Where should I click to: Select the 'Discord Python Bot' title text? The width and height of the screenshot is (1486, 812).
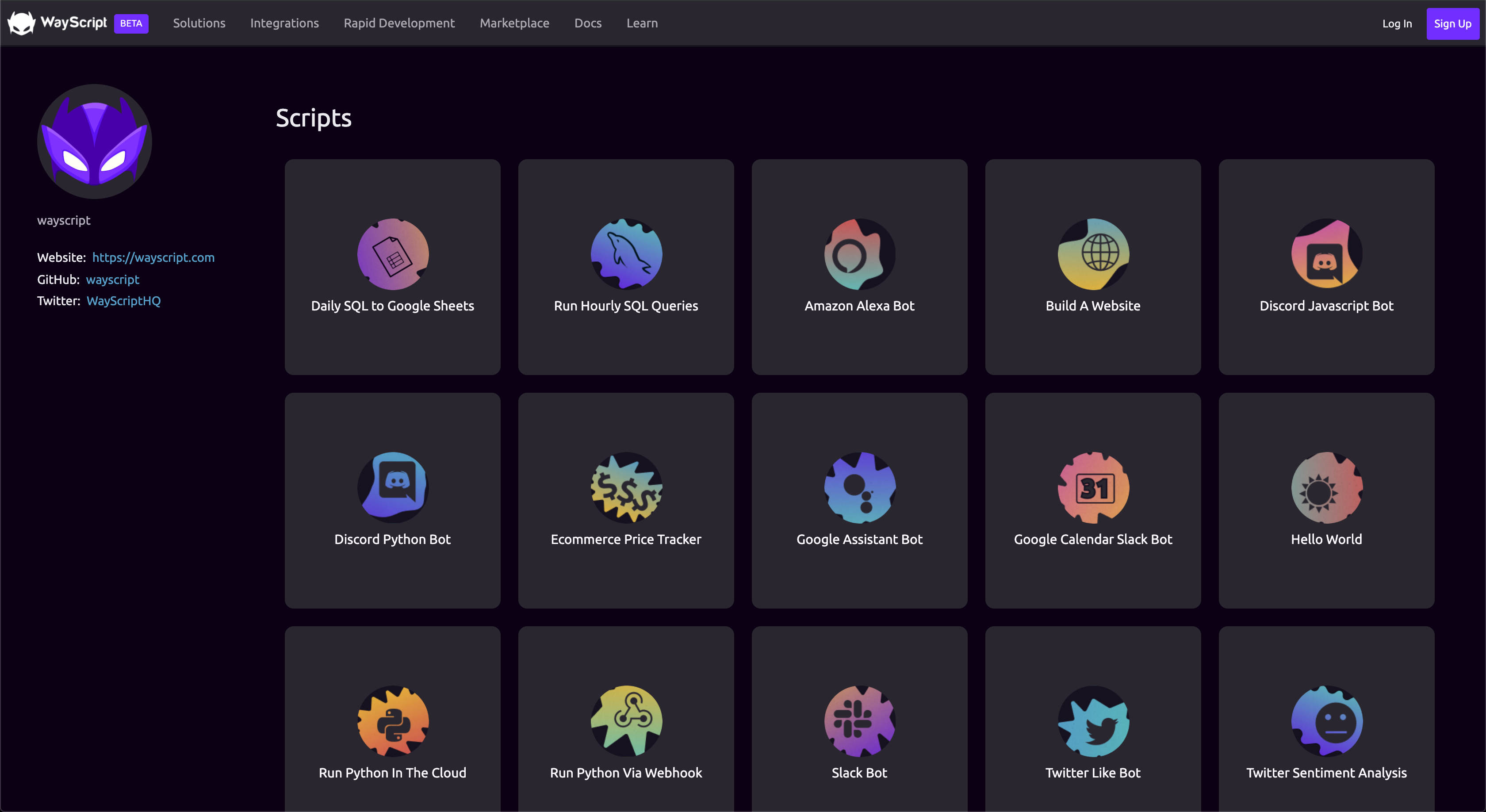[x=393, y=539]
